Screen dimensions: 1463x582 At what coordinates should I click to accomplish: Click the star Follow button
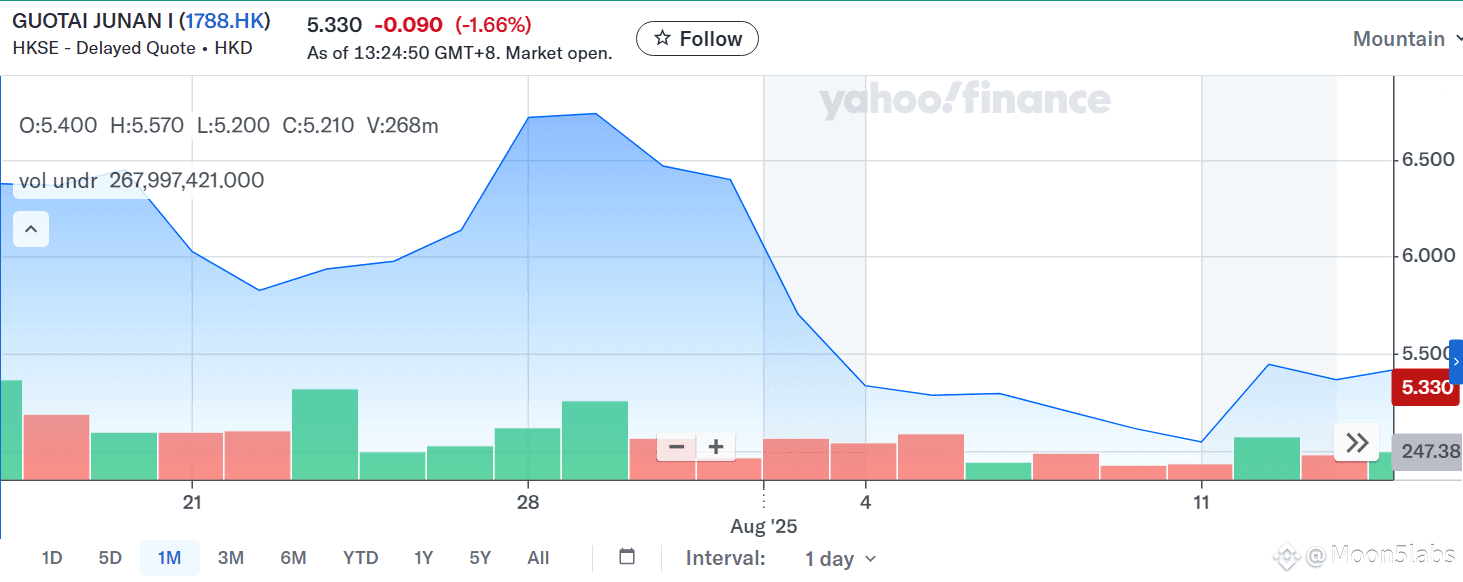(697, 39)
